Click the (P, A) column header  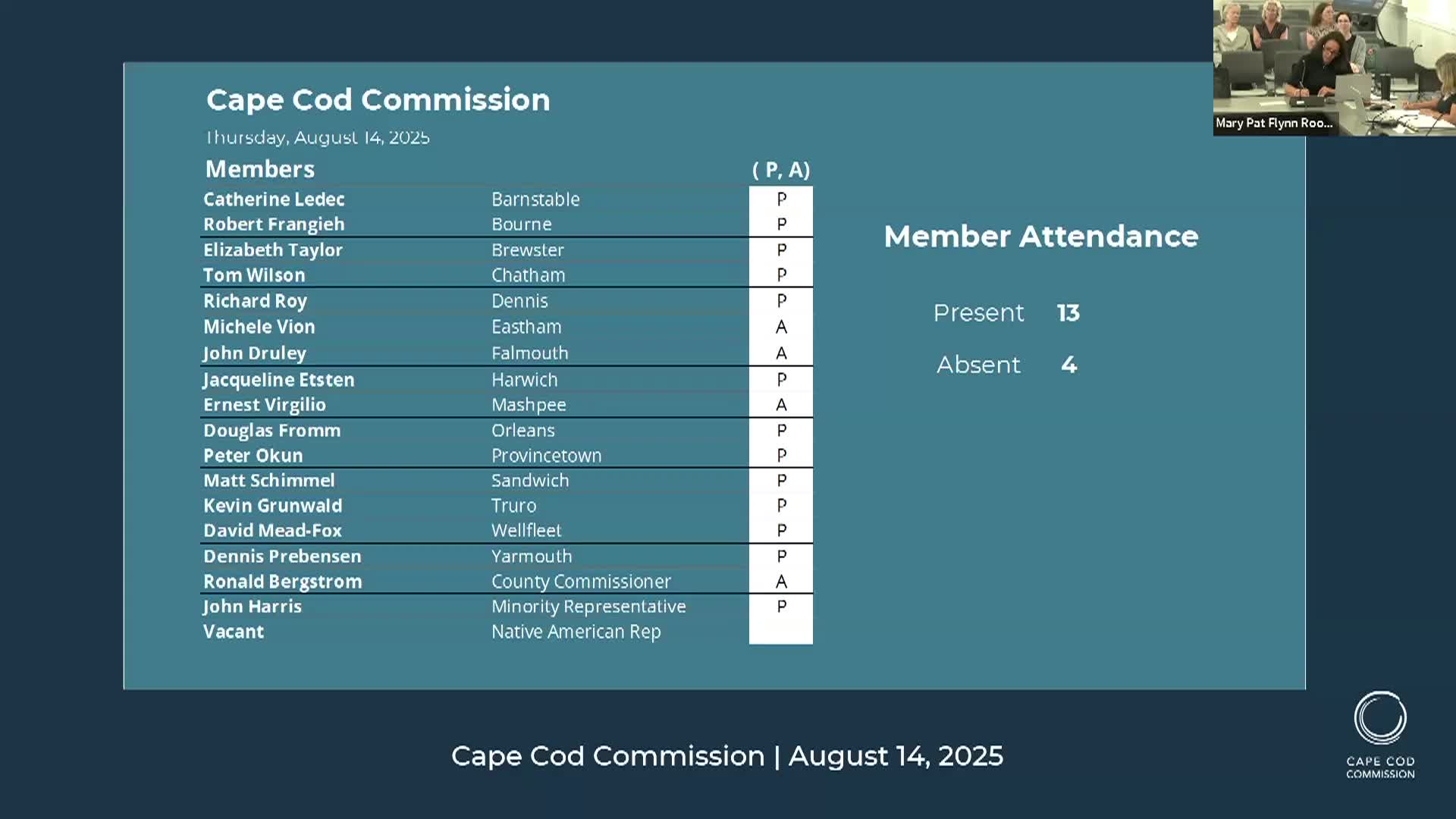tap(781, 170)
